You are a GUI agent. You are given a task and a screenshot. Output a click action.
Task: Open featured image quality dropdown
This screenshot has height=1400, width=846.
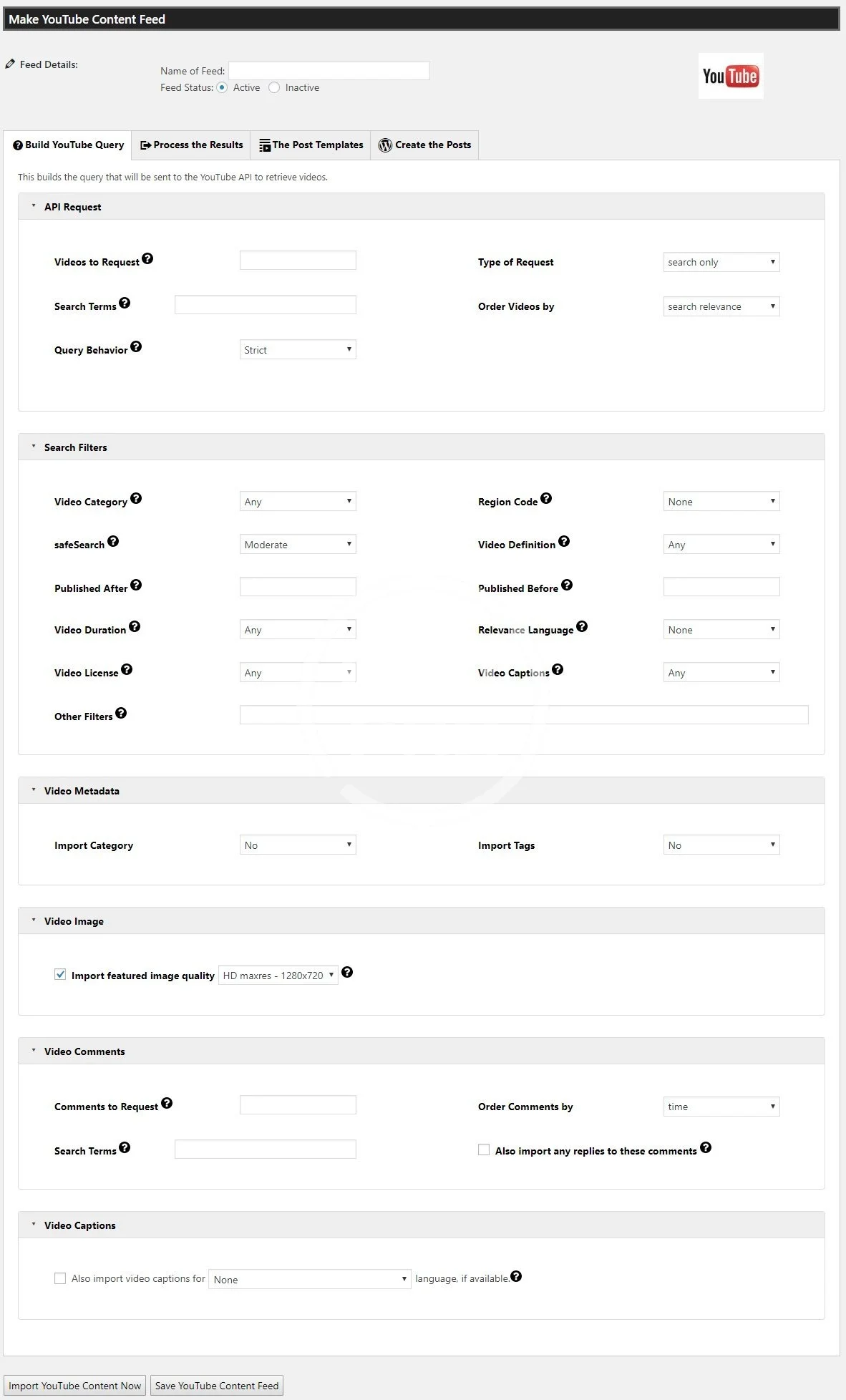tap(278, 976)
